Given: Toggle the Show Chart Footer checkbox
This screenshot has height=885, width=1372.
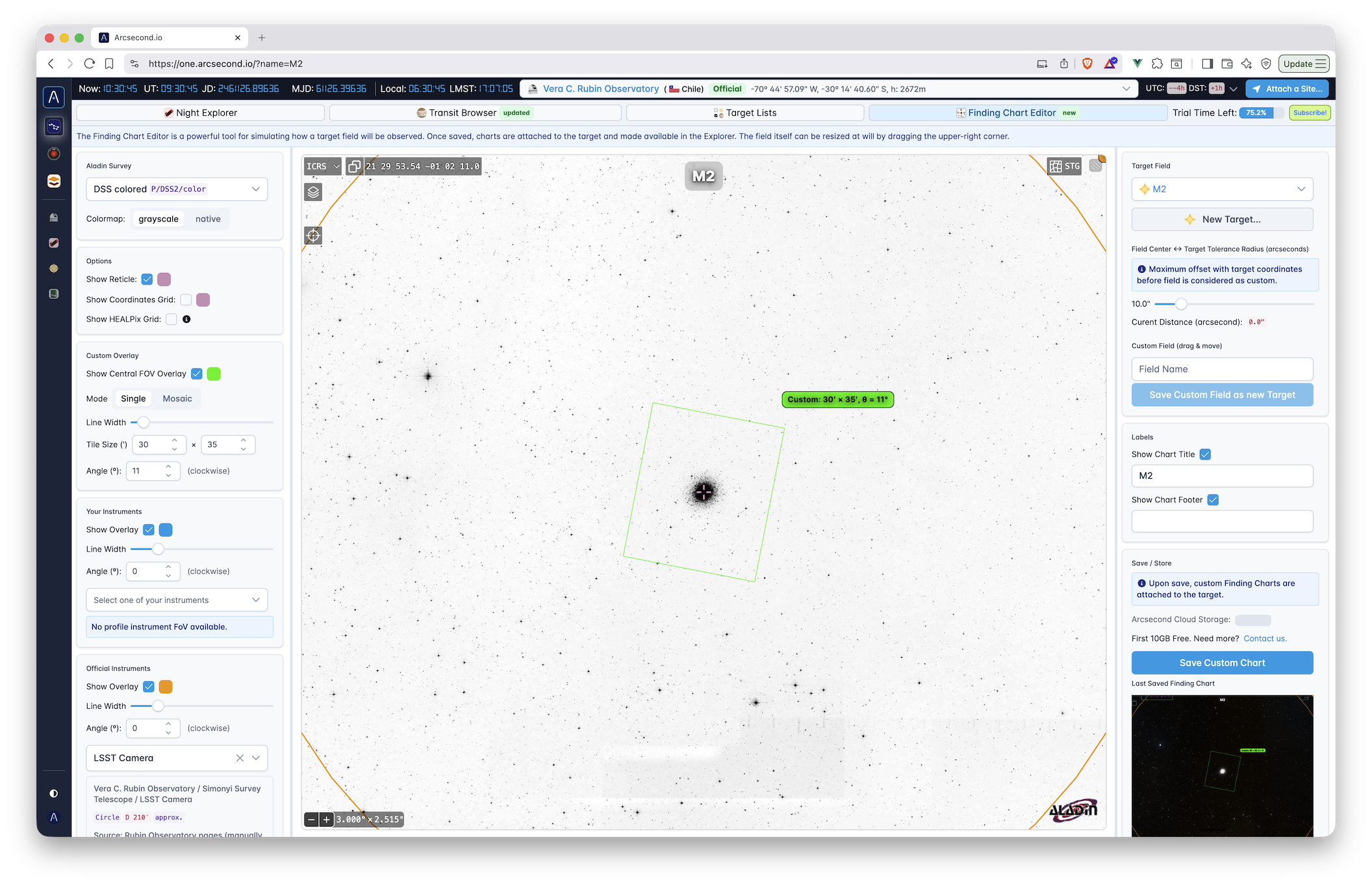Looking at the screenshot, I should click(1213, 500).
